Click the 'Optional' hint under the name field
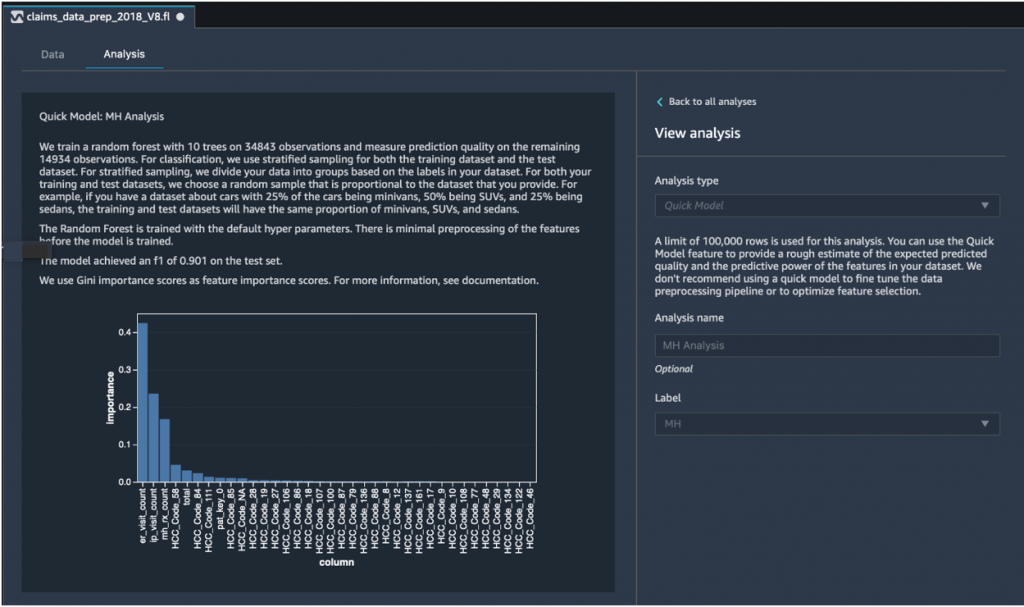 pos(673,369)
